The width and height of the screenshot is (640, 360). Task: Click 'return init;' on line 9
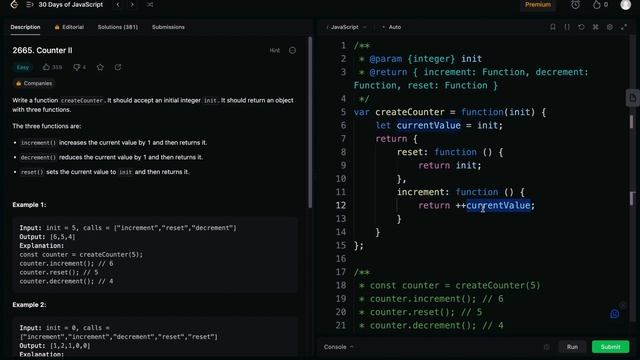450,165
